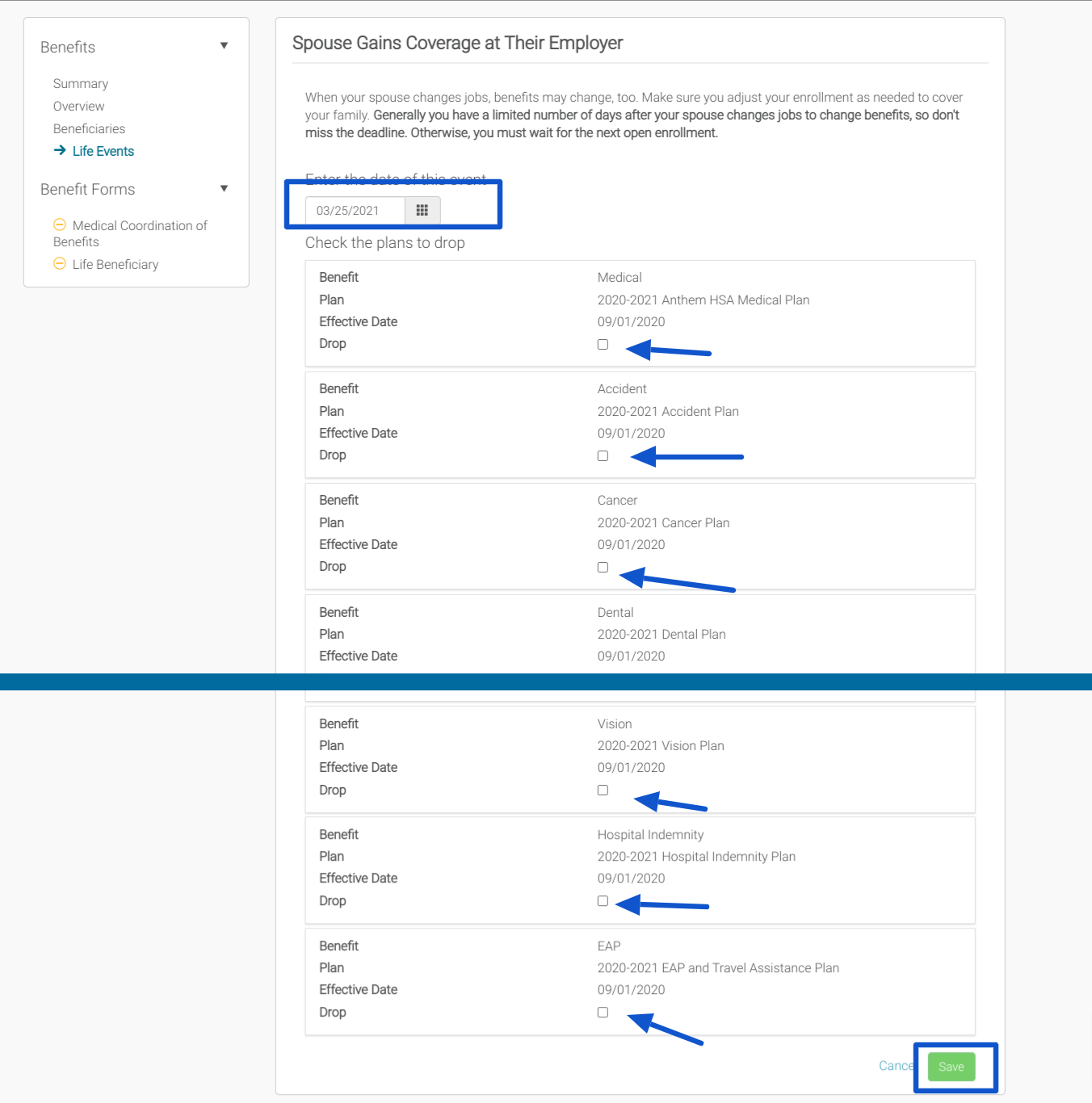
Task: Open Medical Coordination of Benefits form
Action: point(131,233)
